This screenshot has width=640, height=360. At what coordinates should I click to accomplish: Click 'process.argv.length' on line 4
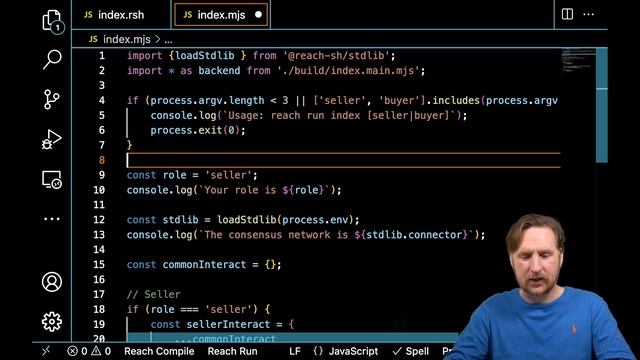point(207,100)
